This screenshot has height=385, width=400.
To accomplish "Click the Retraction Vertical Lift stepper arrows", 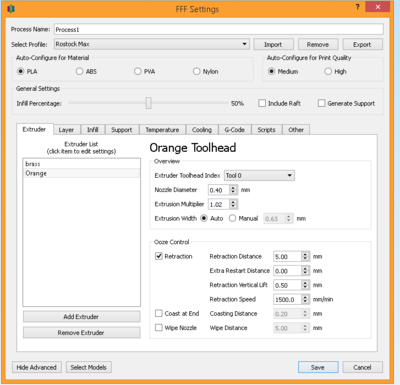I will click(305, 285).
